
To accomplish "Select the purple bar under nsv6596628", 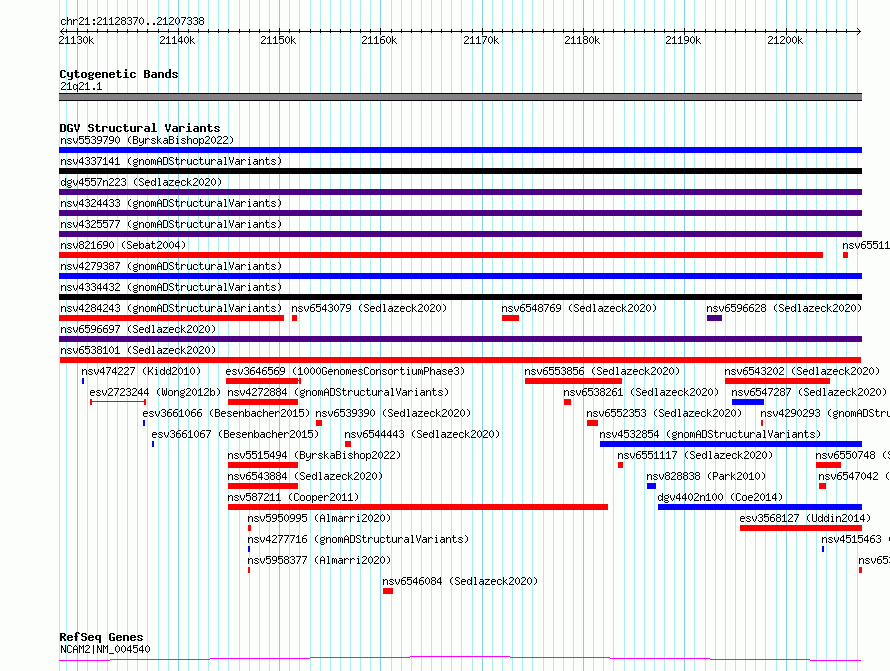I will pos(715,318).
